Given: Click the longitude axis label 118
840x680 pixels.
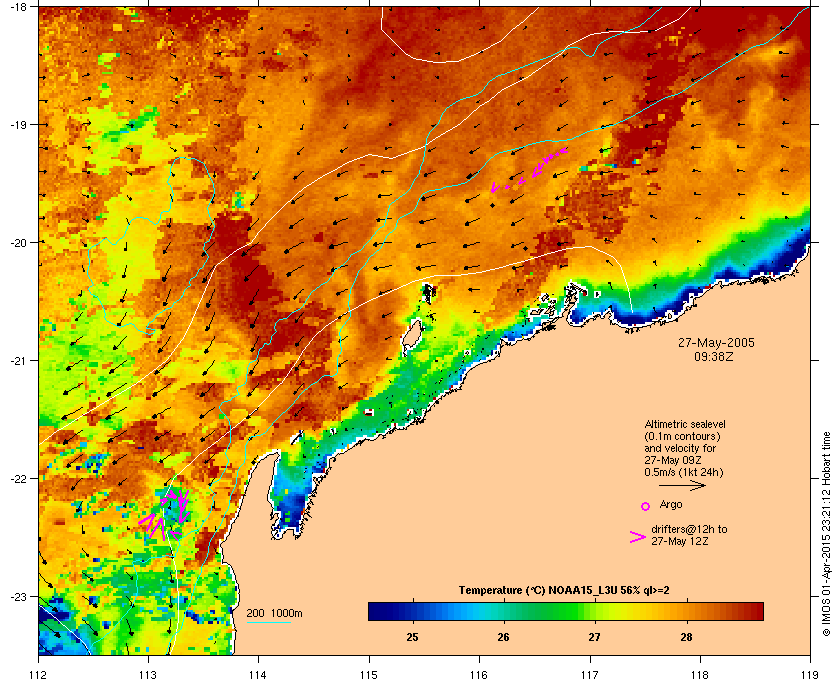Looking at the screenshot, I should 700,675.
